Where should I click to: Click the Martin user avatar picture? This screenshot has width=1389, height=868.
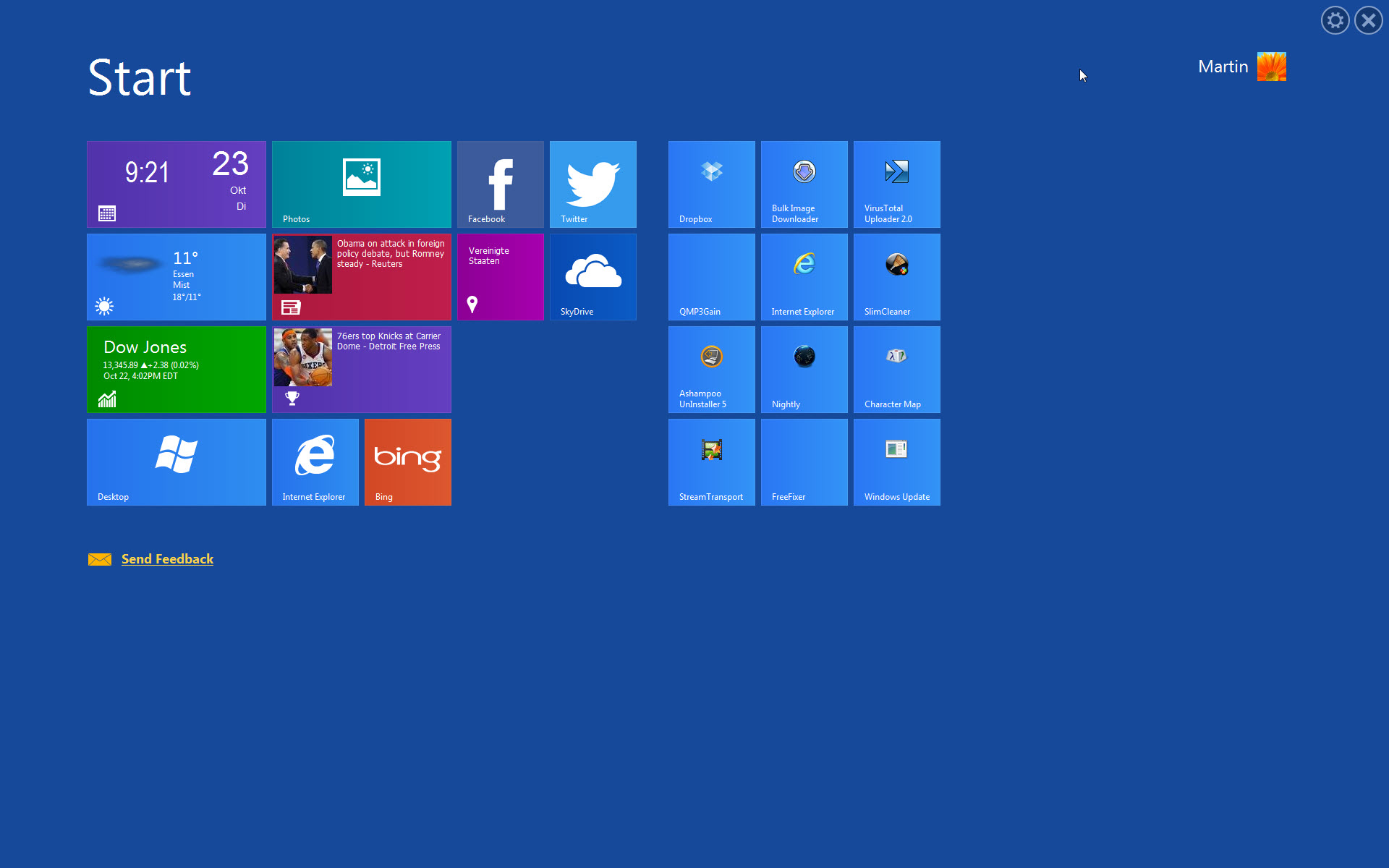(1271, 67)
